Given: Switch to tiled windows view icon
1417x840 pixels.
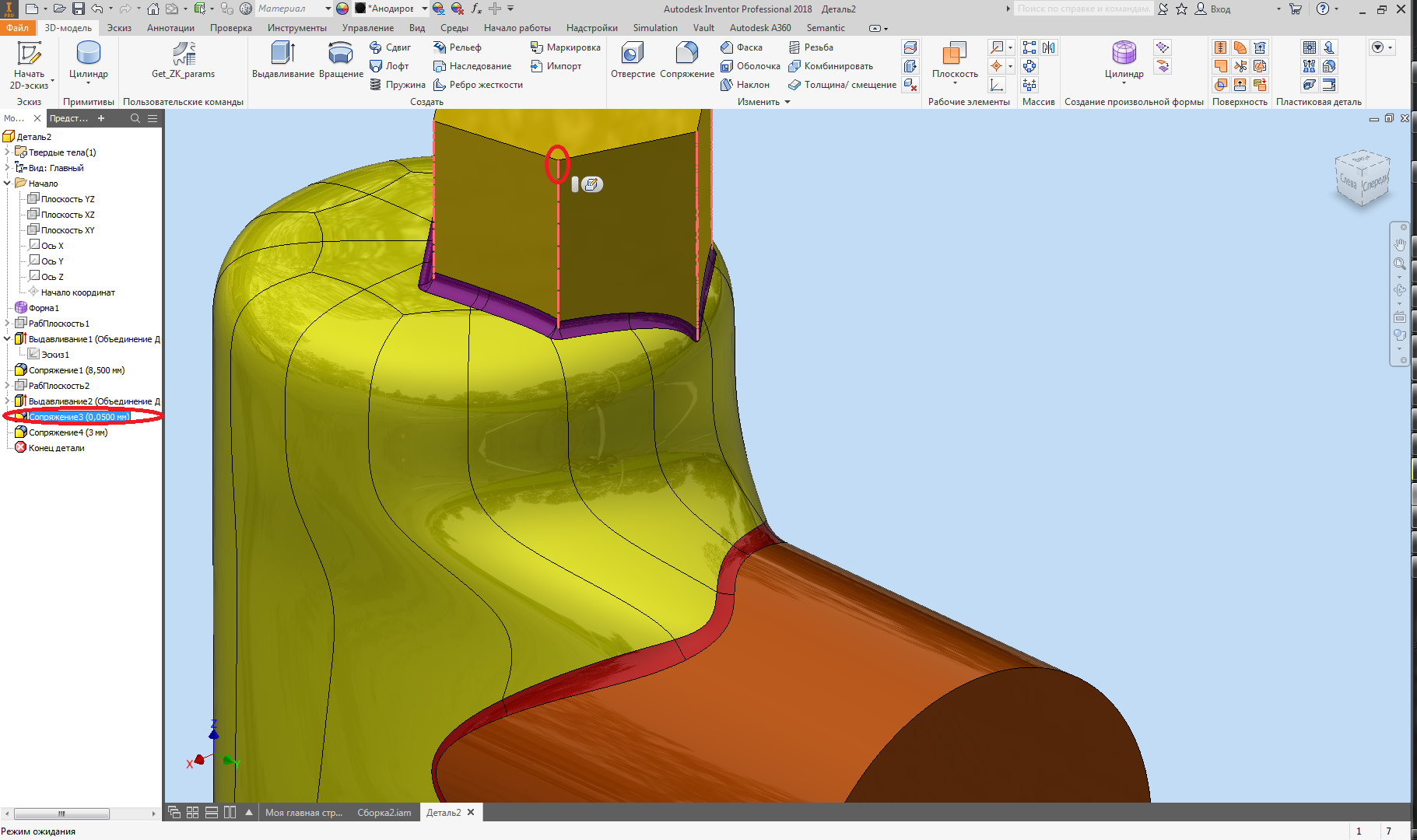Looking at the screenshot, I should click(x=192, y=812).
